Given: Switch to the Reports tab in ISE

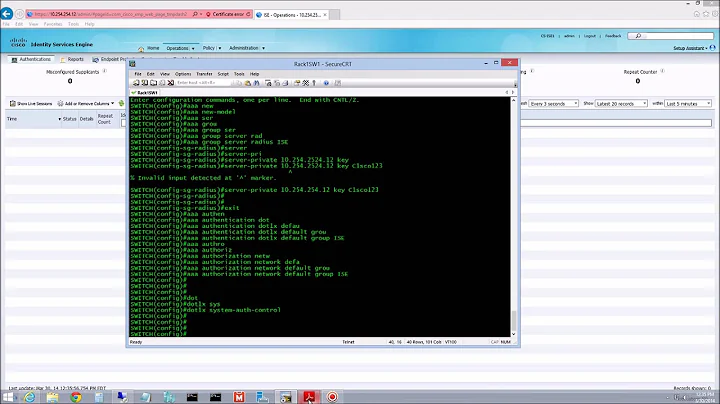Looking at the screenshot, I should pos(72,59).
